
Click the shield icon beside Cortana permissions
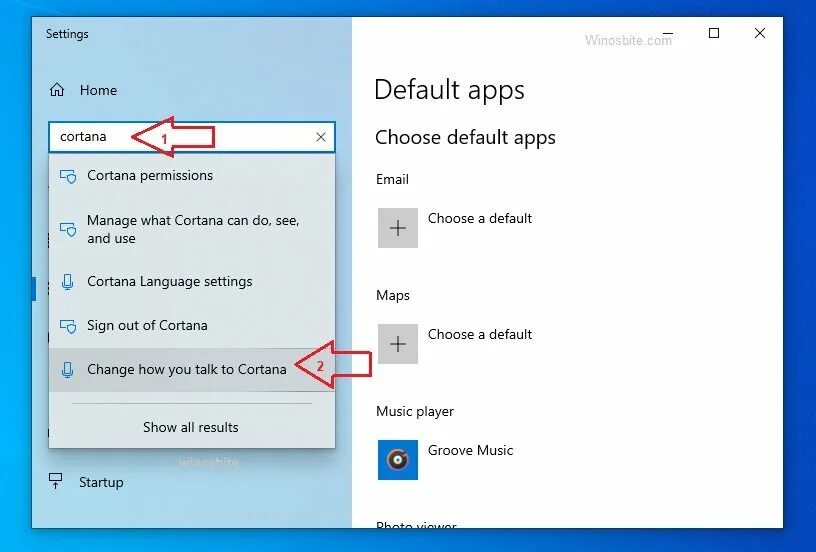point(68,176)
